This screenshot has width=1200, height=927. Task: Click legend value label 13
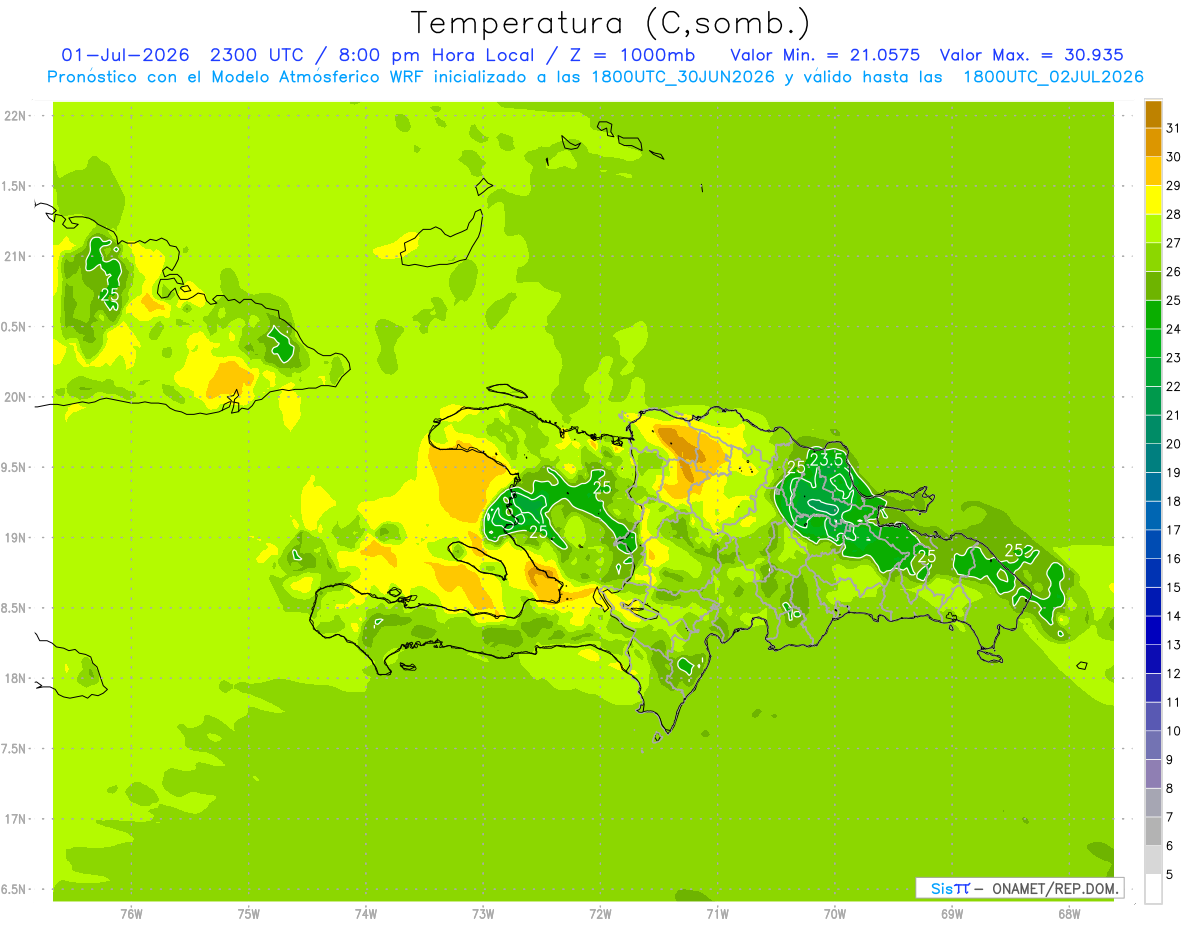tap(1173, 645)
